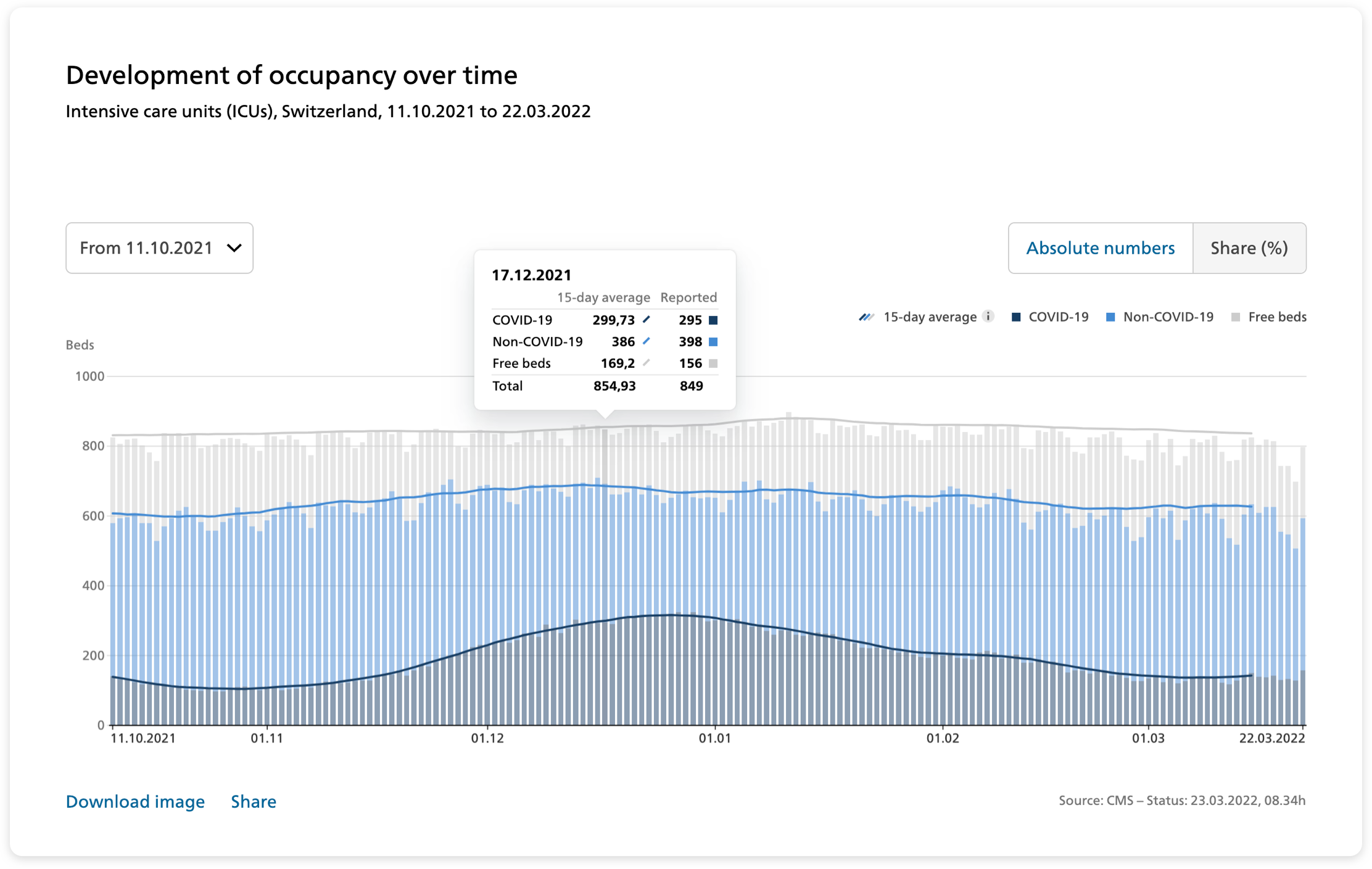The image size is (1372, 869).
Task: Click the COVID-19 square icon in tooltip
Action: pyautogui.click(x=713, y=320)
